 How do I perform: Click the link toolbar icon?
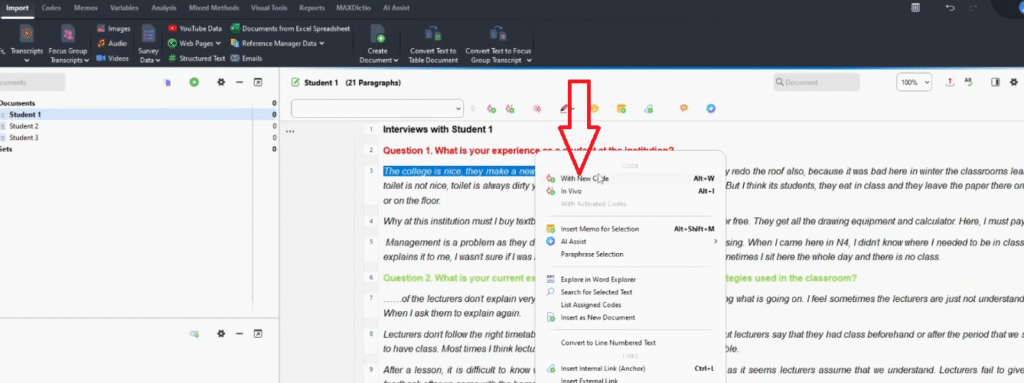click(648, 108)
